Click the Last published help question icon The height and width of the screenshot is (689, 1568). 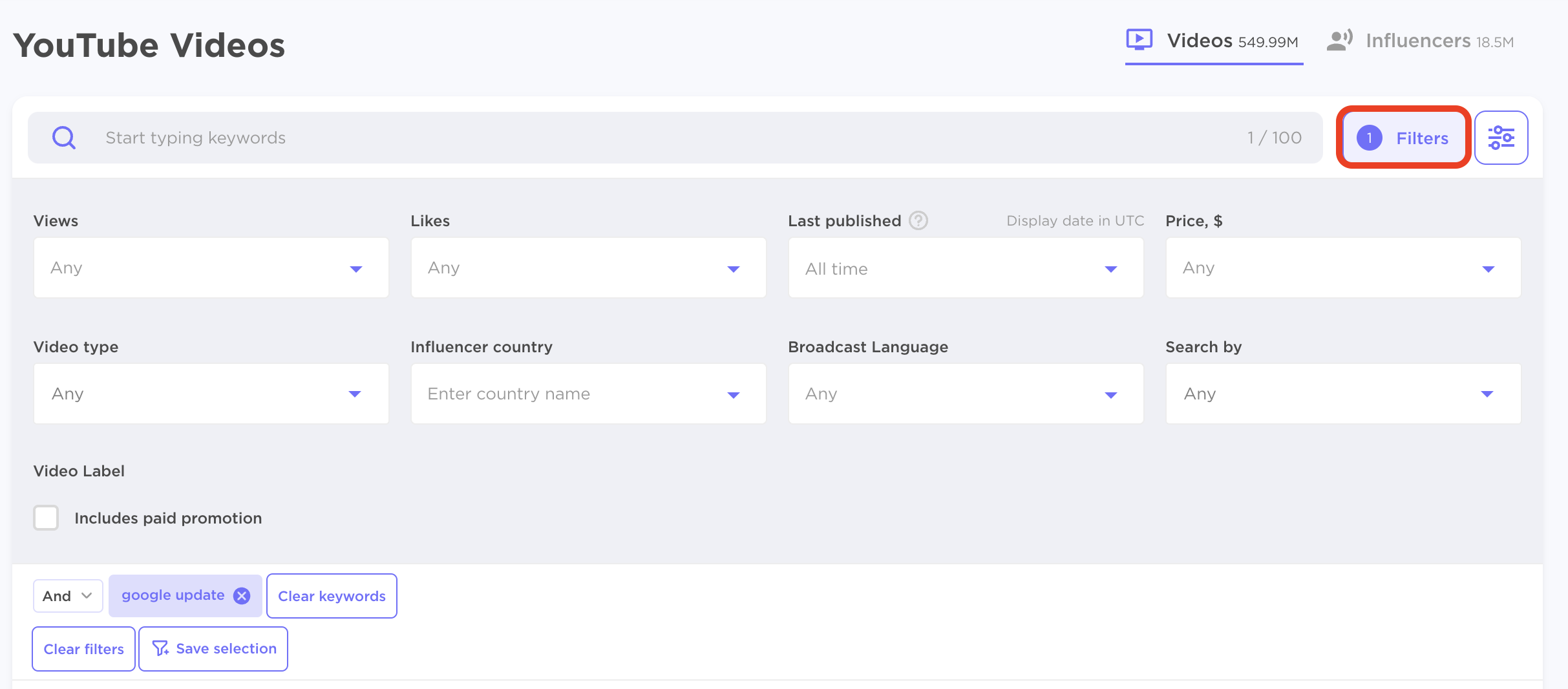coord(918,221)
